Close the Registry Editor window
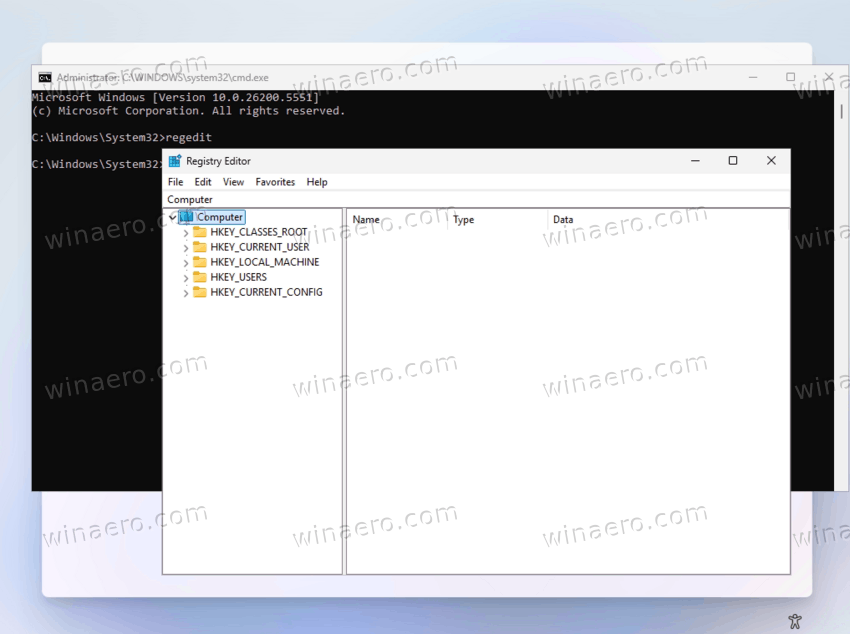 click(771, 161)
